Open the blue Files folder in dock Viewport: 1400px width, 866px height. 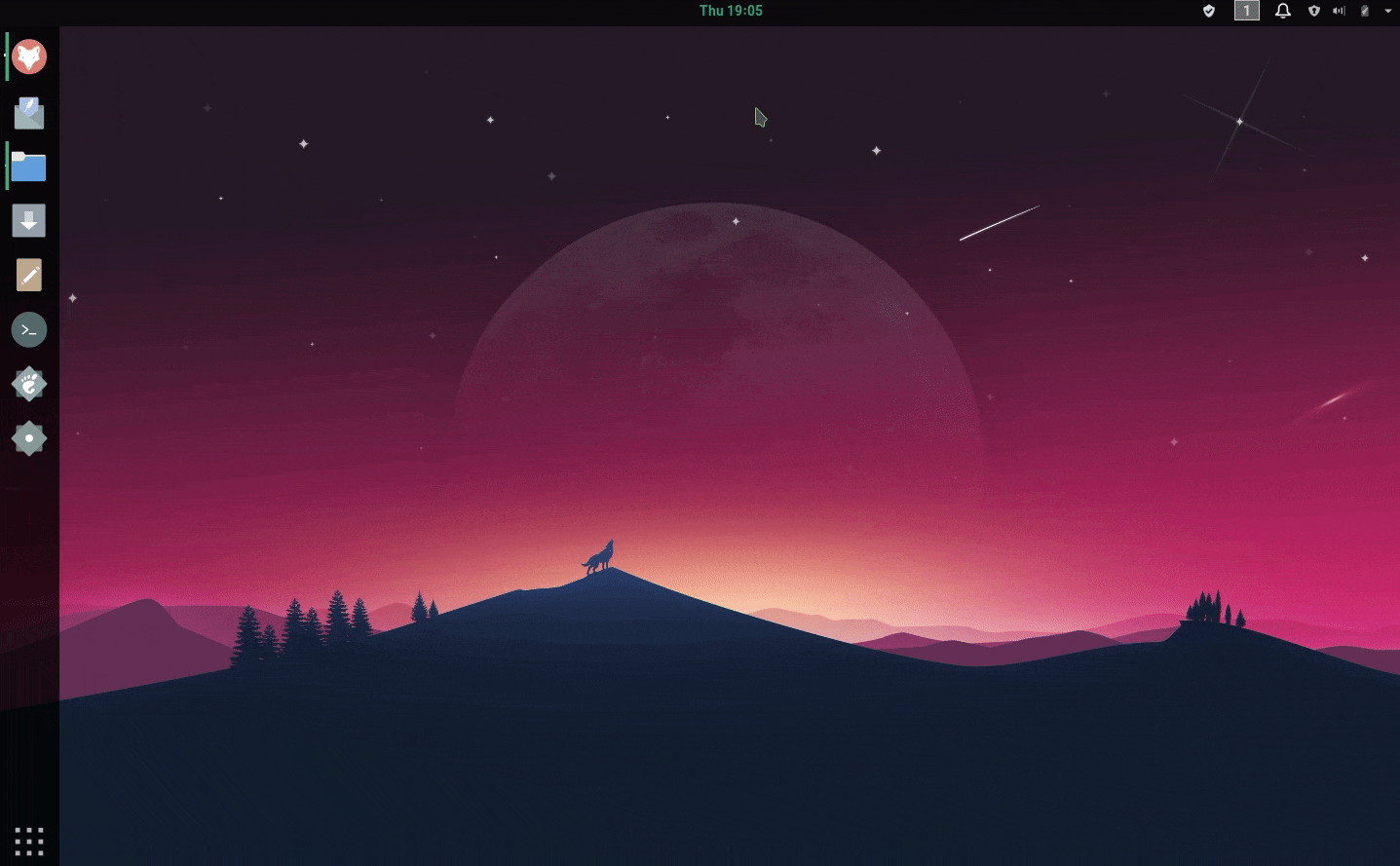[x=29, y=168]
